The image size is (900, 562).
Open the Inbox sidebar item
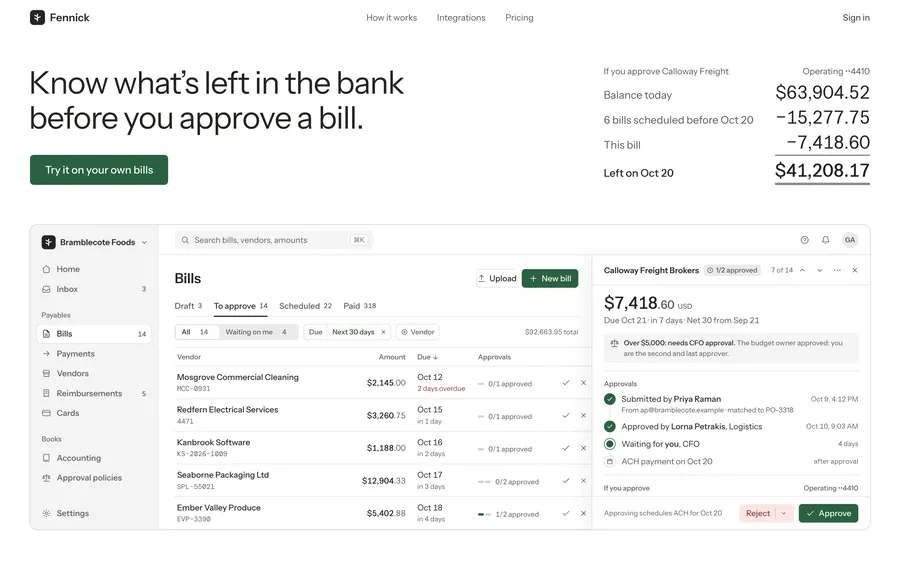coord(95,289)
